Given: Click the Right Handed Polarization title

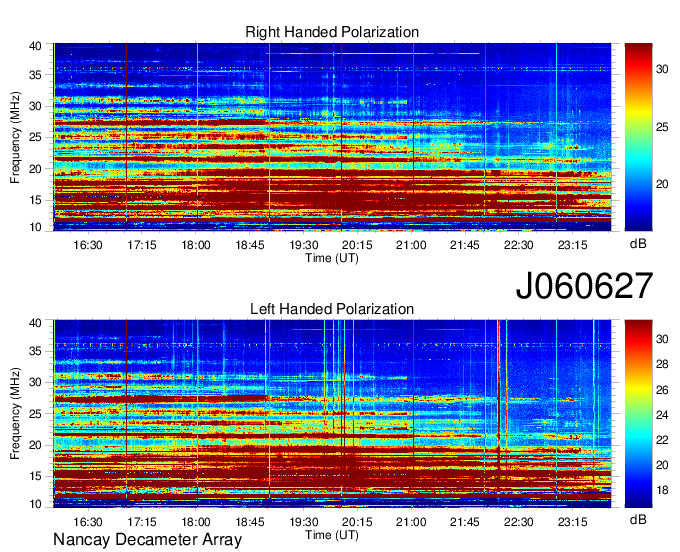Looking at the screenshot, I should [x=332, y=32].
